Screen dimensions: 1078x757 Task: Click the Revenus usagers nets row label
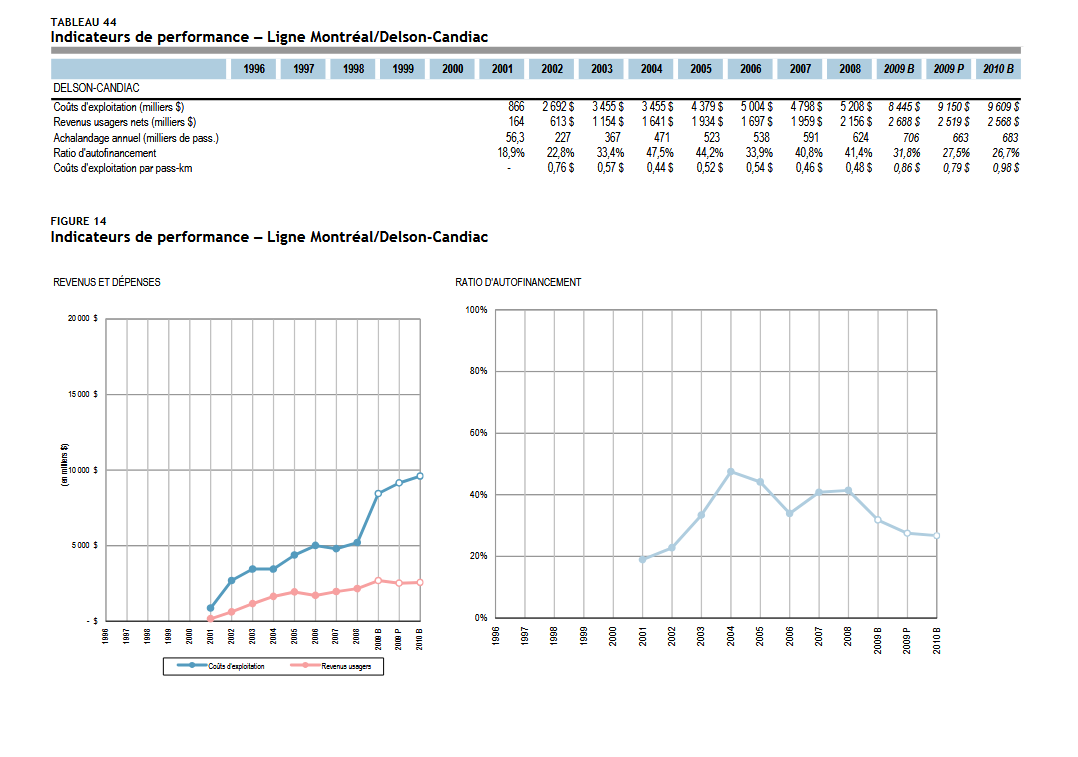pyautogui.click(x=124, y=122)
